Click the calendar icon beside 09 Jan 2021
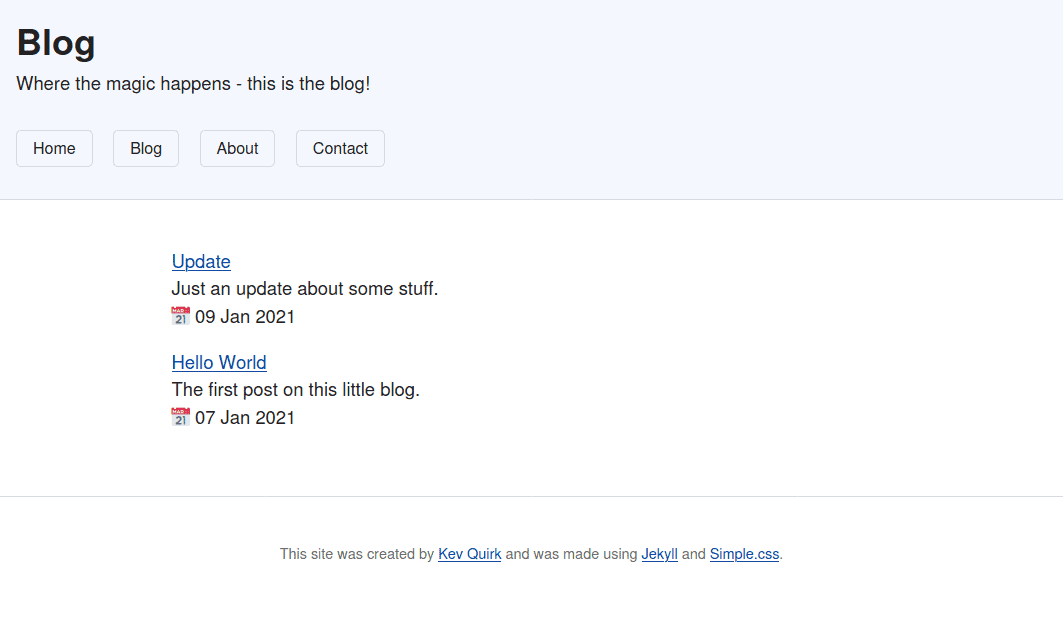The height and width of the screenshot is (634, 1063). pyautogui.click(x=180, y=317)
